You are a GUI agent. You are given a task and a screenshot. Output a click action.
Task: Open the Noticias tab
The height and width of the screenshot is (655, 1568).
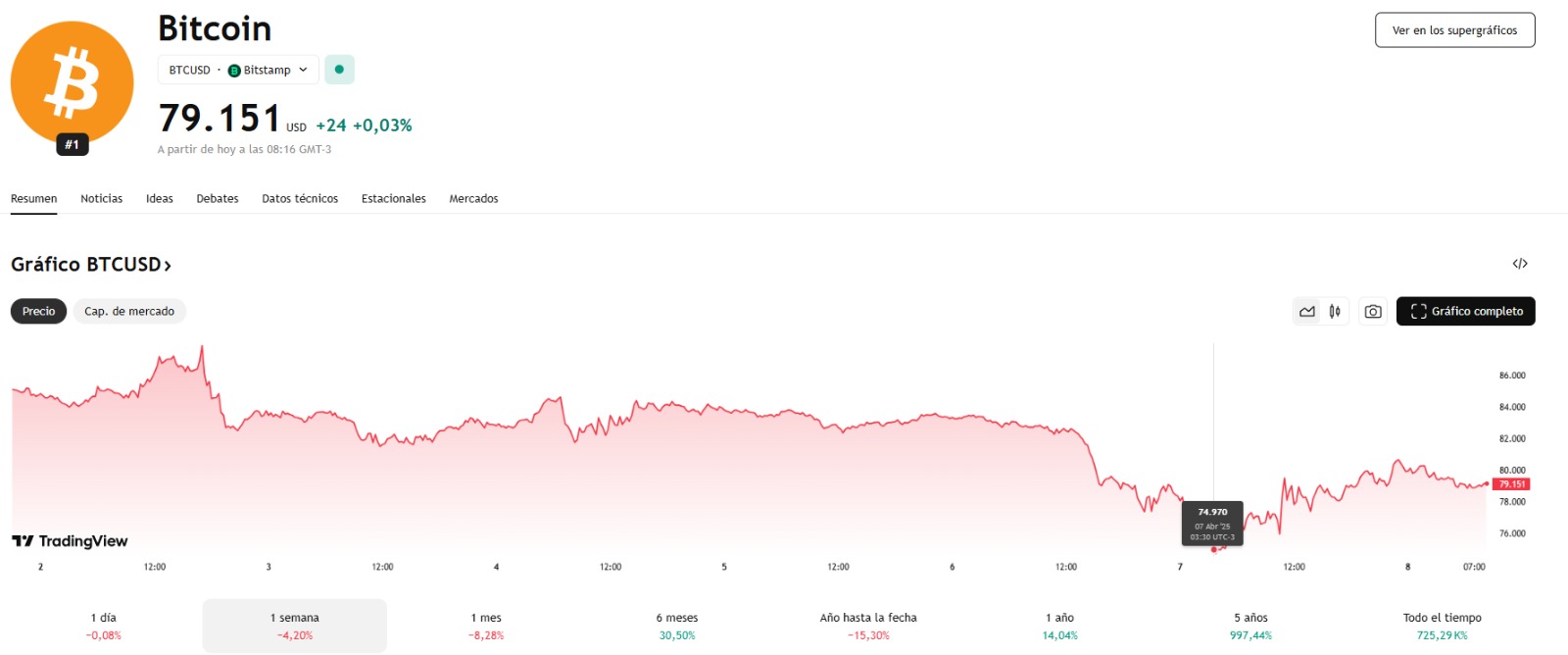102,199
